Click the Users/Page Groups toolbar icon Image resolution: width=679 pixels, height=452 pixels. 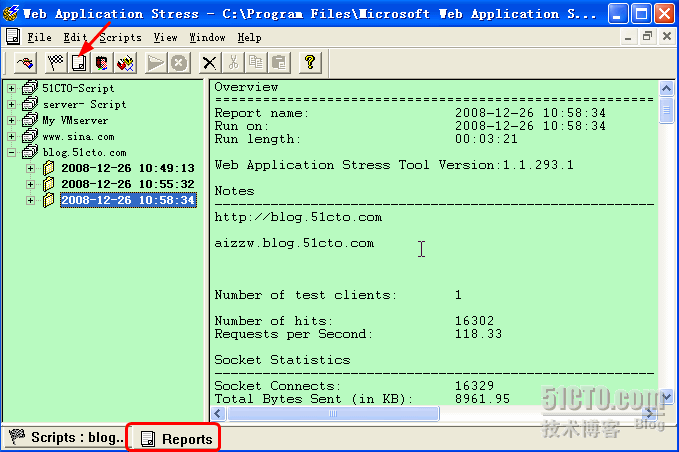[126, 63]
